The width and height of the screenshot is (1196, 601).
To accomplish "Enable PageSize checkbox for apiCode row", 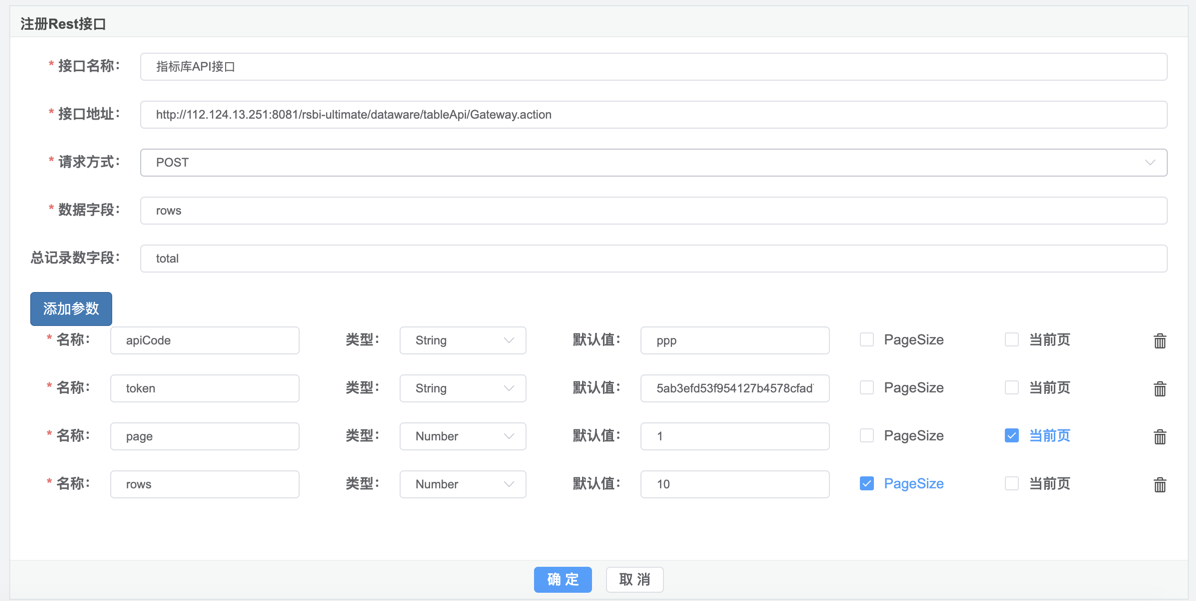I will [867, 340].
